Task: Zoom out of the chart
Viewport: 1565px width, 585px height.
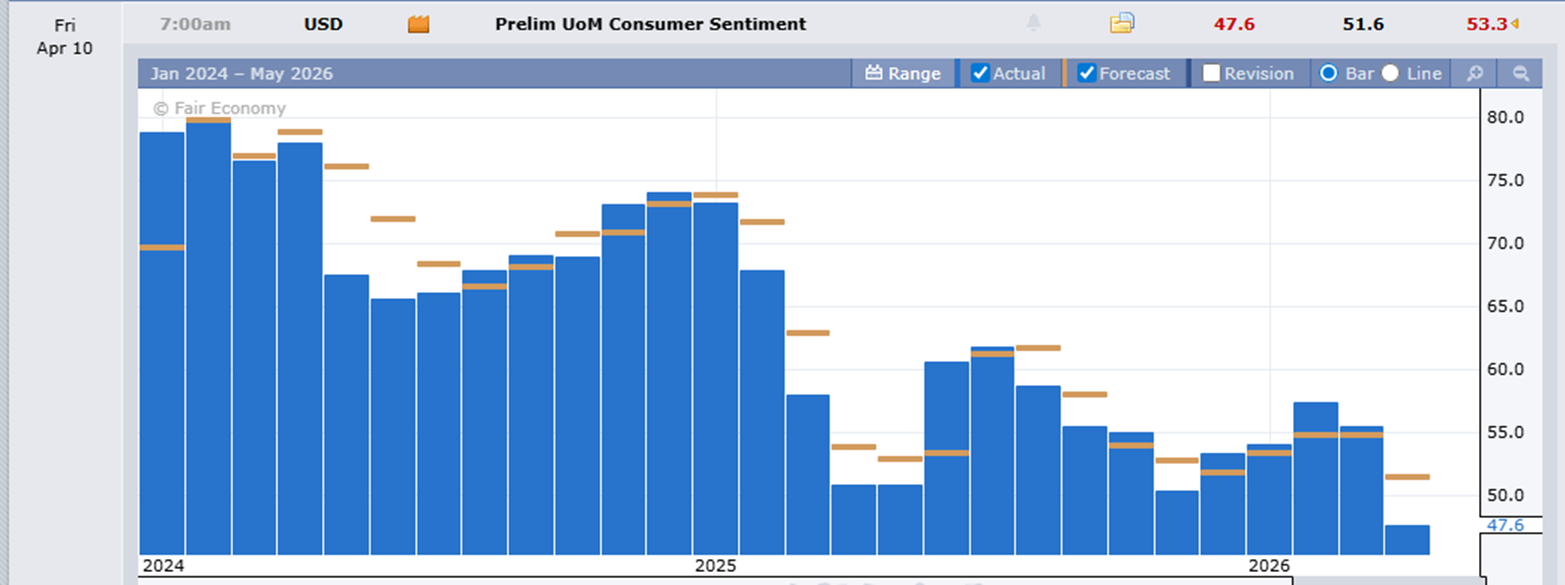Action: point(1520,74)
